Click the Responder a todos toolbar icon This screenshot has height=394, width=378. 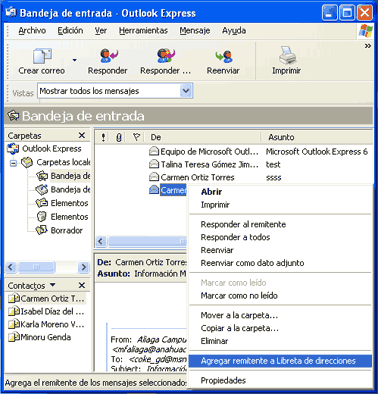point(166,55)
